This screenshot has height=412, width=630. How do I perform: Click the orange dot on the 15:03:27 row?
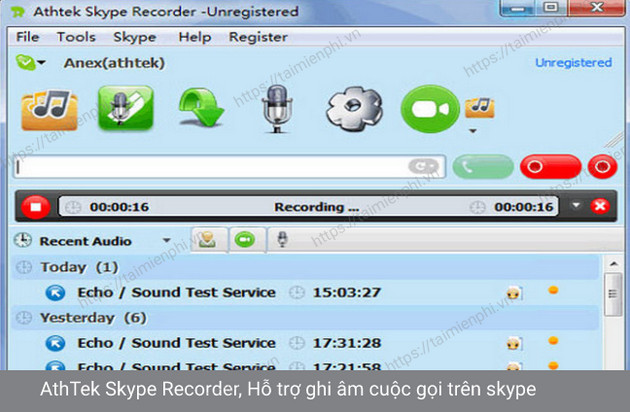553,290
